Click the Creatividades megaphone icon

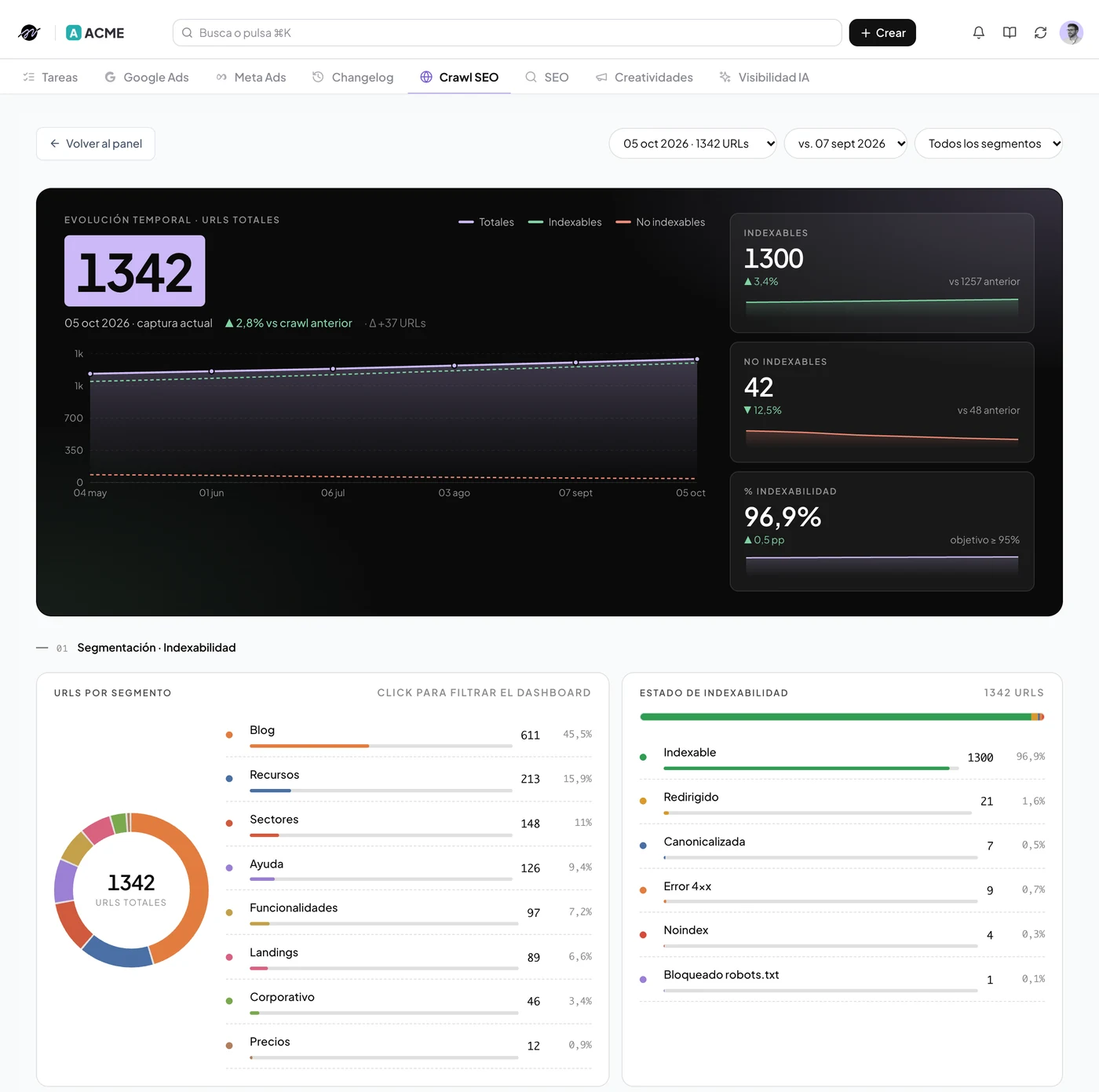[x=601, y=77]
